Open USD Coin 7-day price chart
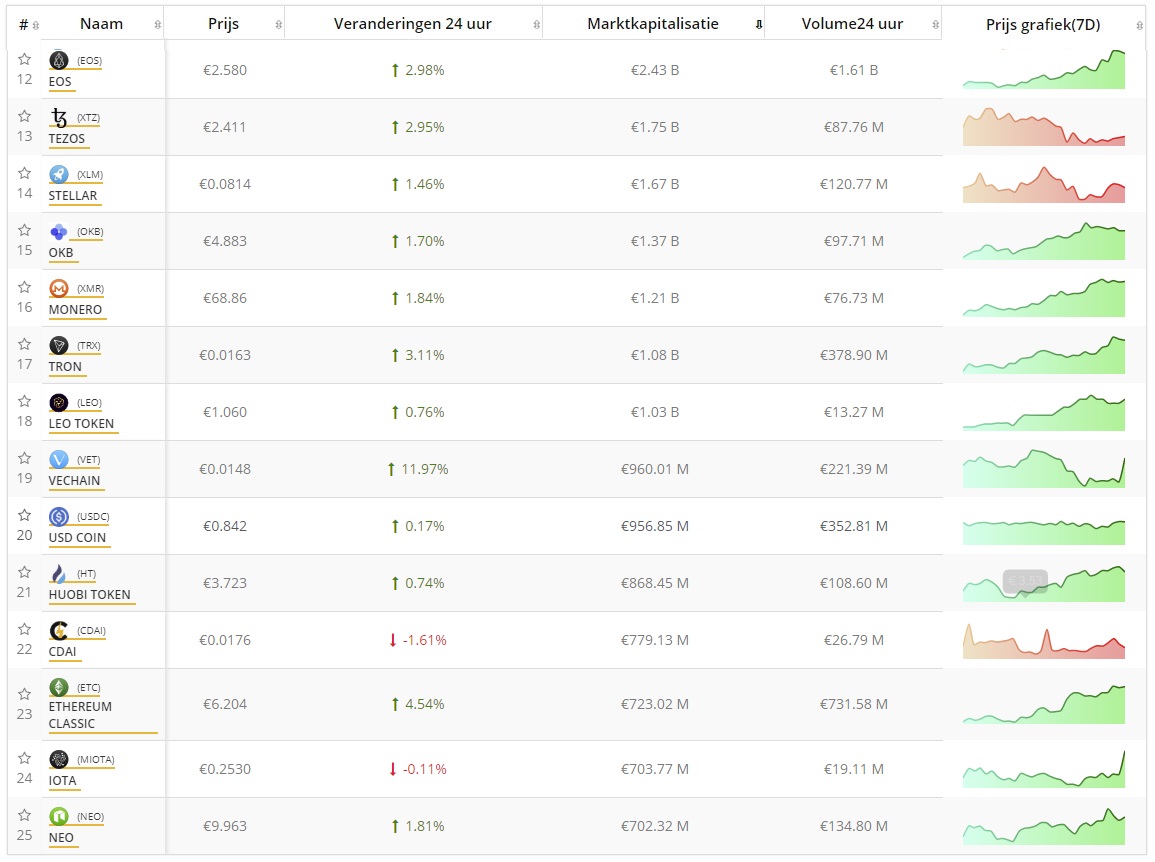The image size is (1155, 862). 1043,526
